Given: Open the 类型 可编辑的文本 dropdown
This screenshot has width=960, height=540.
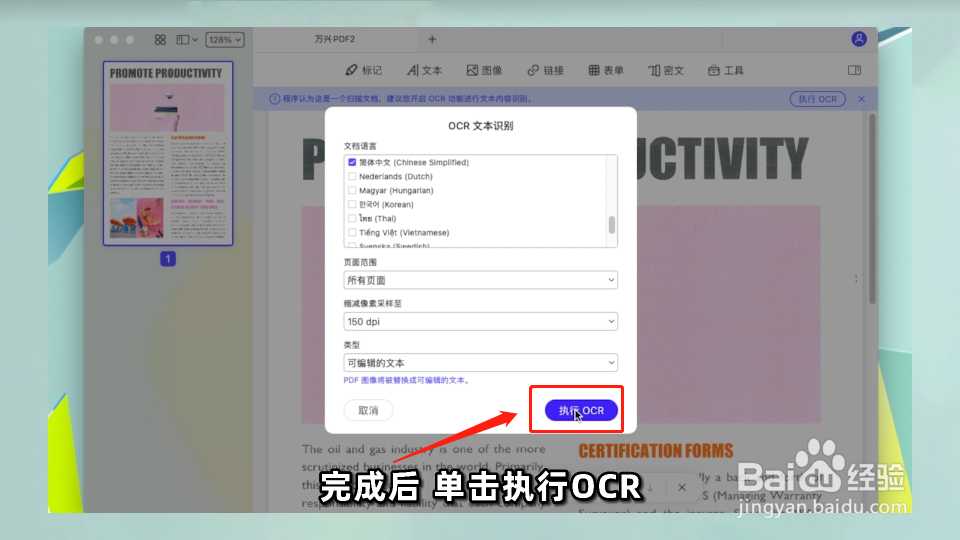Looking at the screenshot, I should [x=481, y=363].
